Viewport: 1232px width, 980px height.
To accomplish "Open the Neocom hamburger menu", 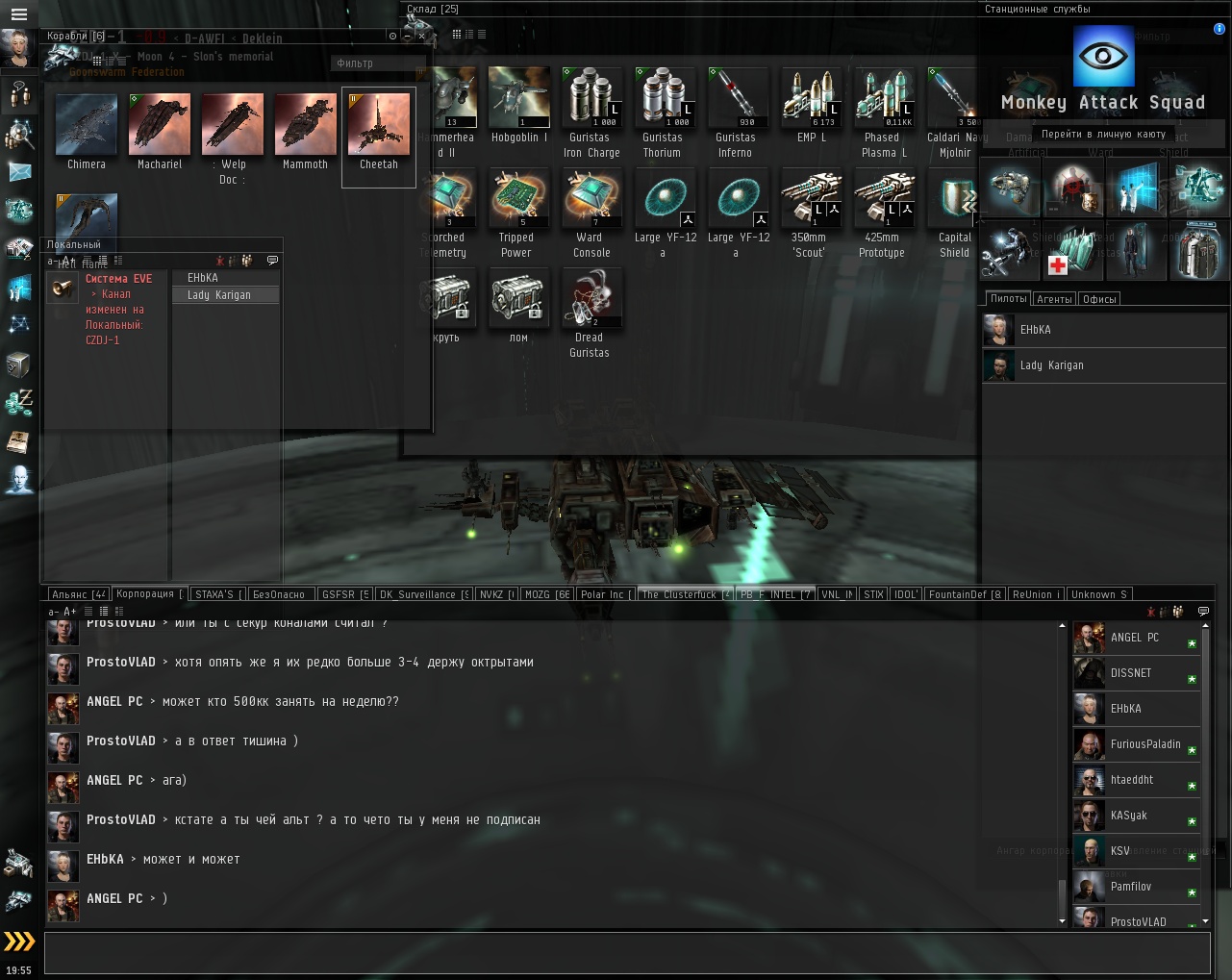I will coord(18,13).
